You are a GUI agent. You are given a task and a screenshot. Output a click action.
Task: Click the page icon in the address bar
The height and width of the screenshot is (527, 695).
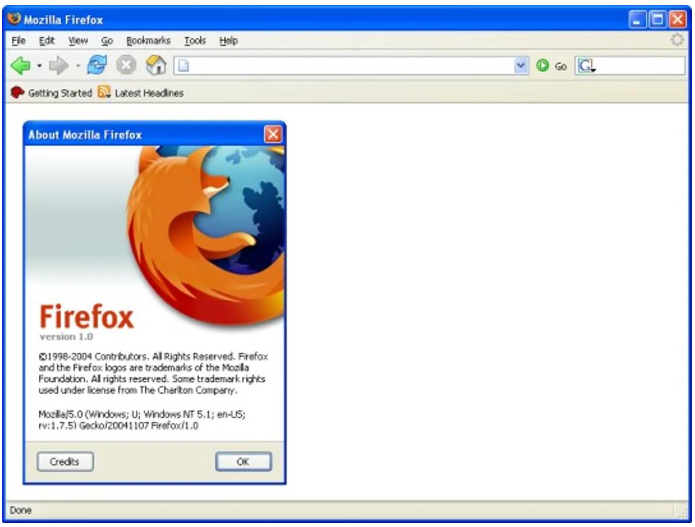pos(184,66)
